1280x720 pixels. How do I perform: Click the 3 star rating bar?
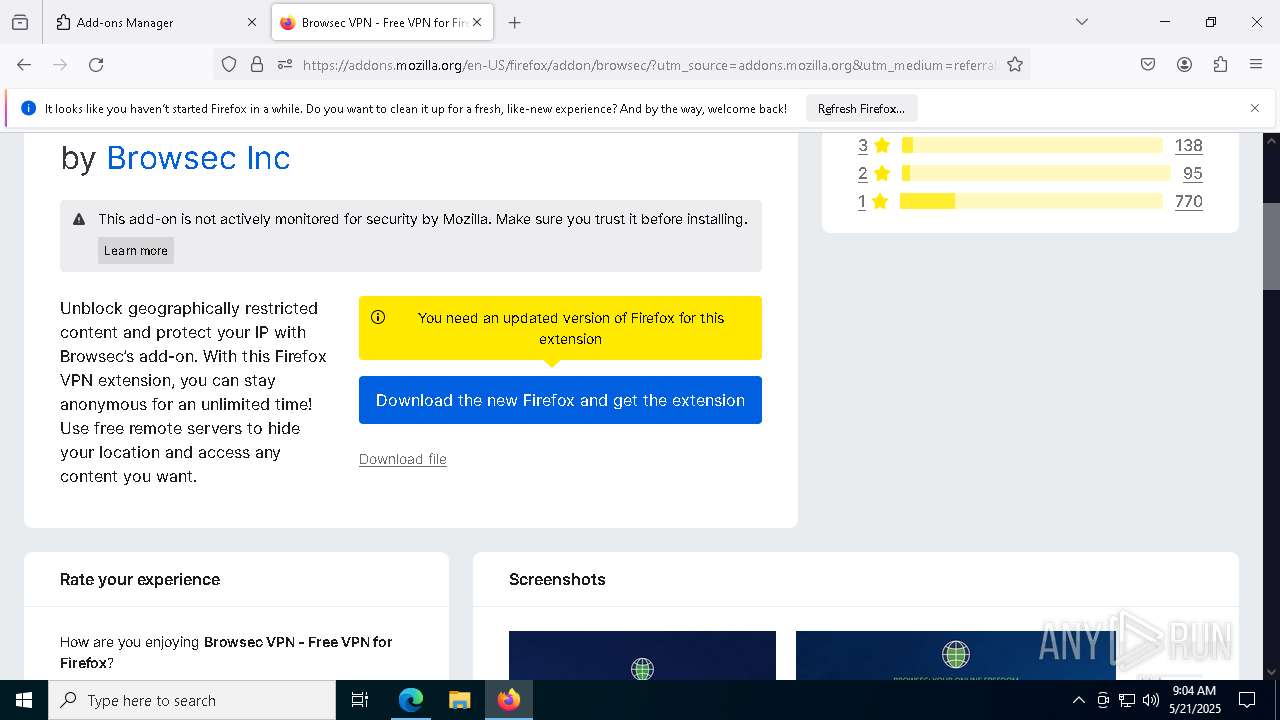(x=1032, y=145)
